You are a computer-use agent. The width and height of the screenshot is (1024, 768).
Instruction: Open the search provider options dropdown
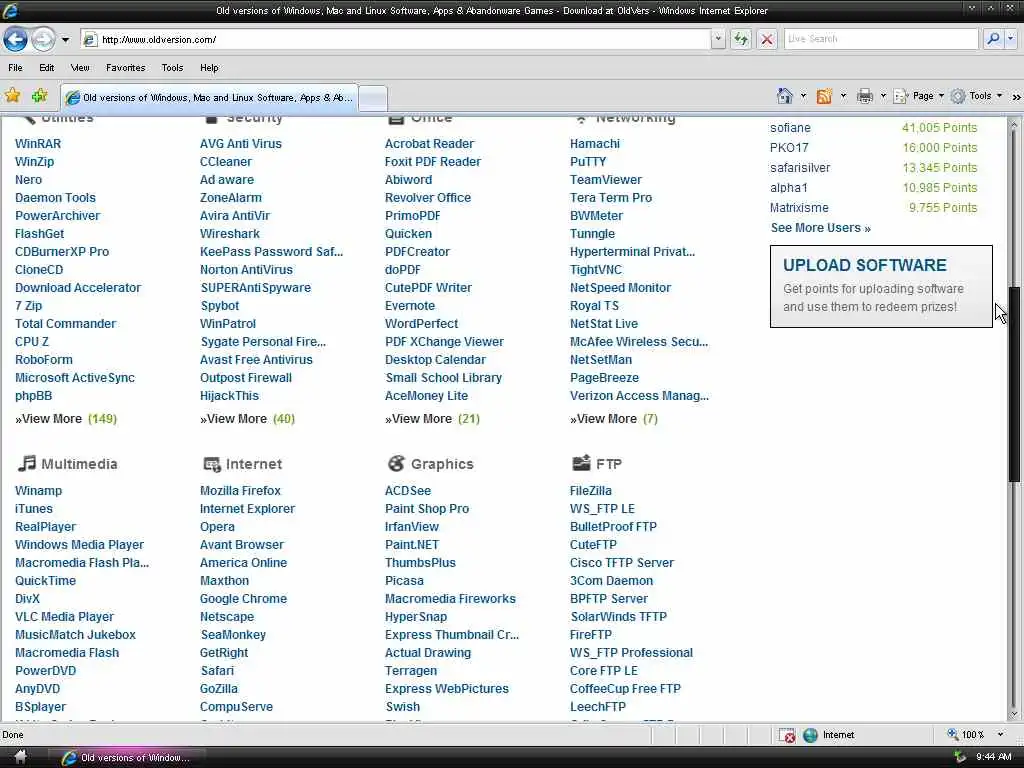point(1010,39)
